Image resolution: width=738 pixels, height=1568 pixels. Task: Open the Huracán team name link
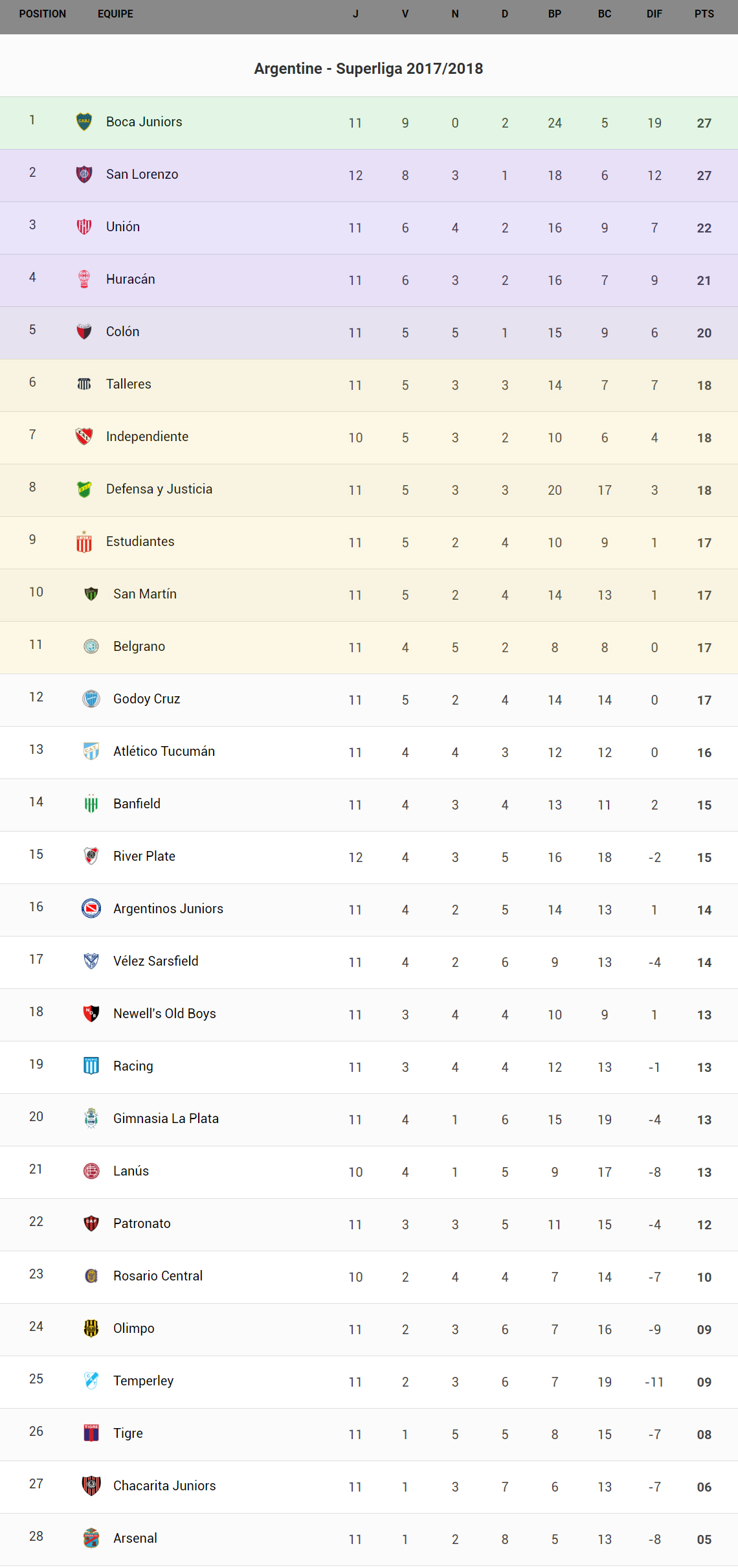(x=131, y=279)
